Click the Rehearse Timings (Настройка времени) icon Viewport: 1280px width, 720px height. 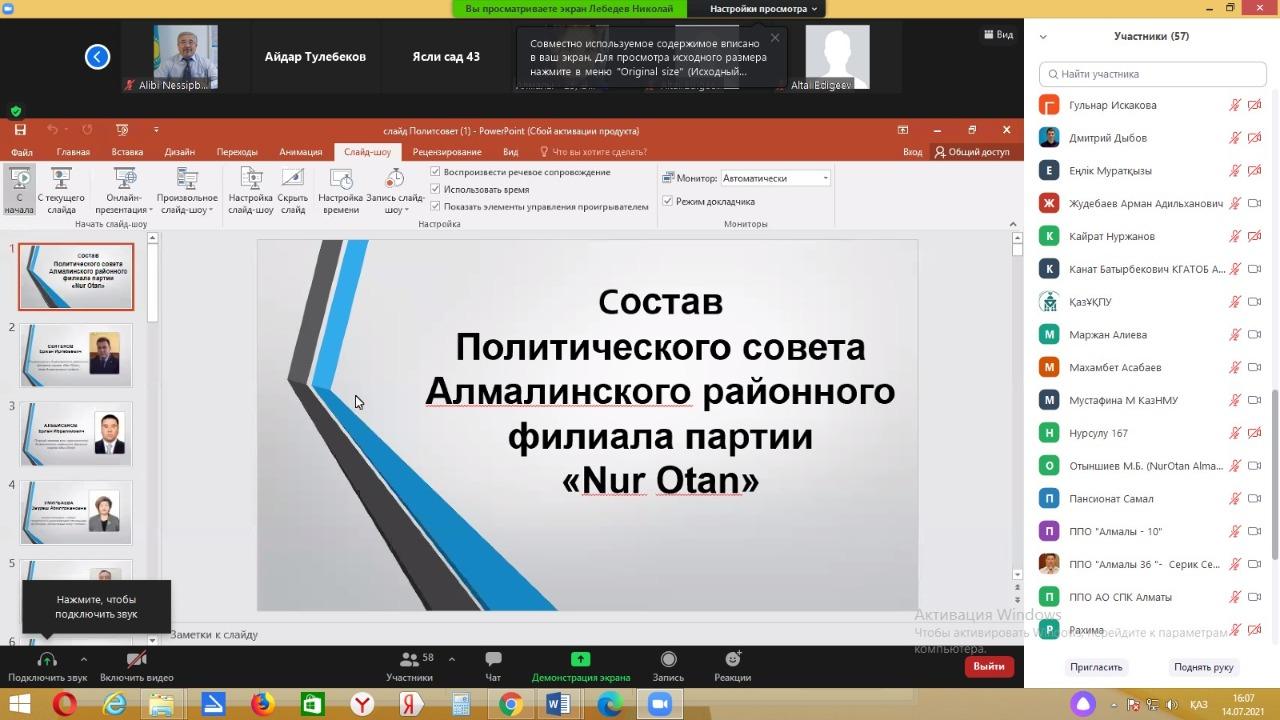[341, 179]
